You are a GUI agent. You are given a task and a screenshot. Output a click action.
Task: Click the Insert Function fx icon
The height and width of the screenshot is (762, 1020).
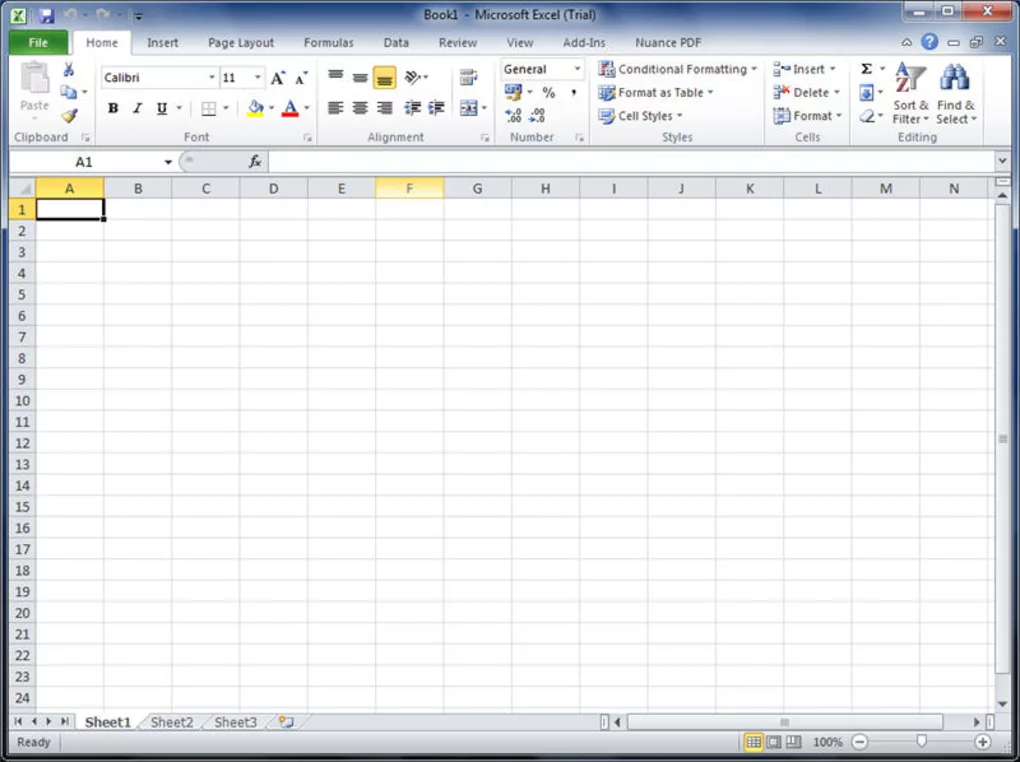point(255,161)
